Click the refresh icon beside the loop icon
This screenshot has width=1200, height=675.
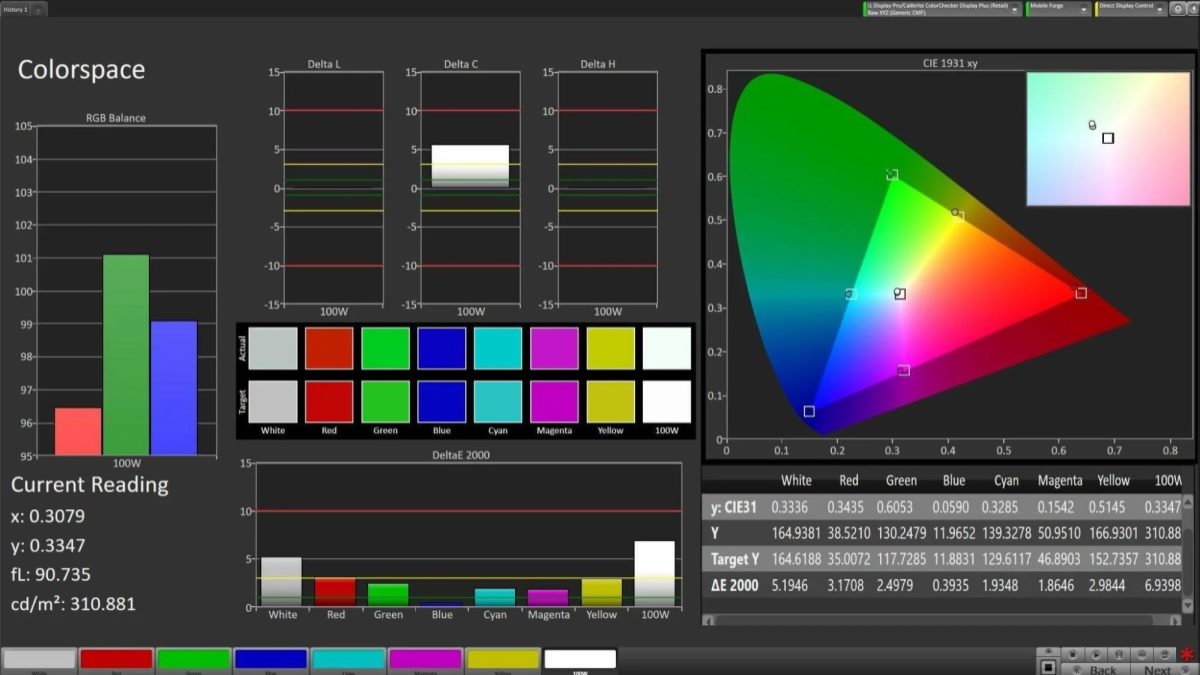pos(1165,654)
